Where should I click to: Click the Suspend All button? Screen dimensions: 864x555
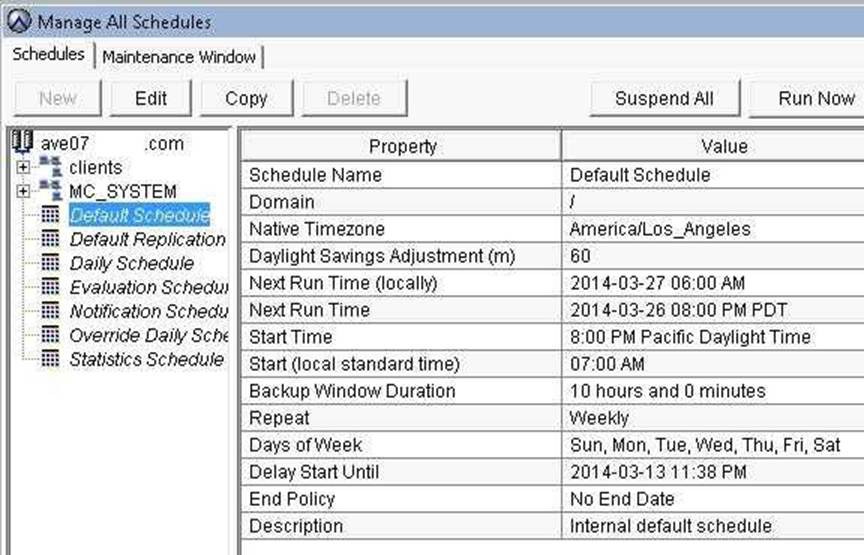coord(664,98)
